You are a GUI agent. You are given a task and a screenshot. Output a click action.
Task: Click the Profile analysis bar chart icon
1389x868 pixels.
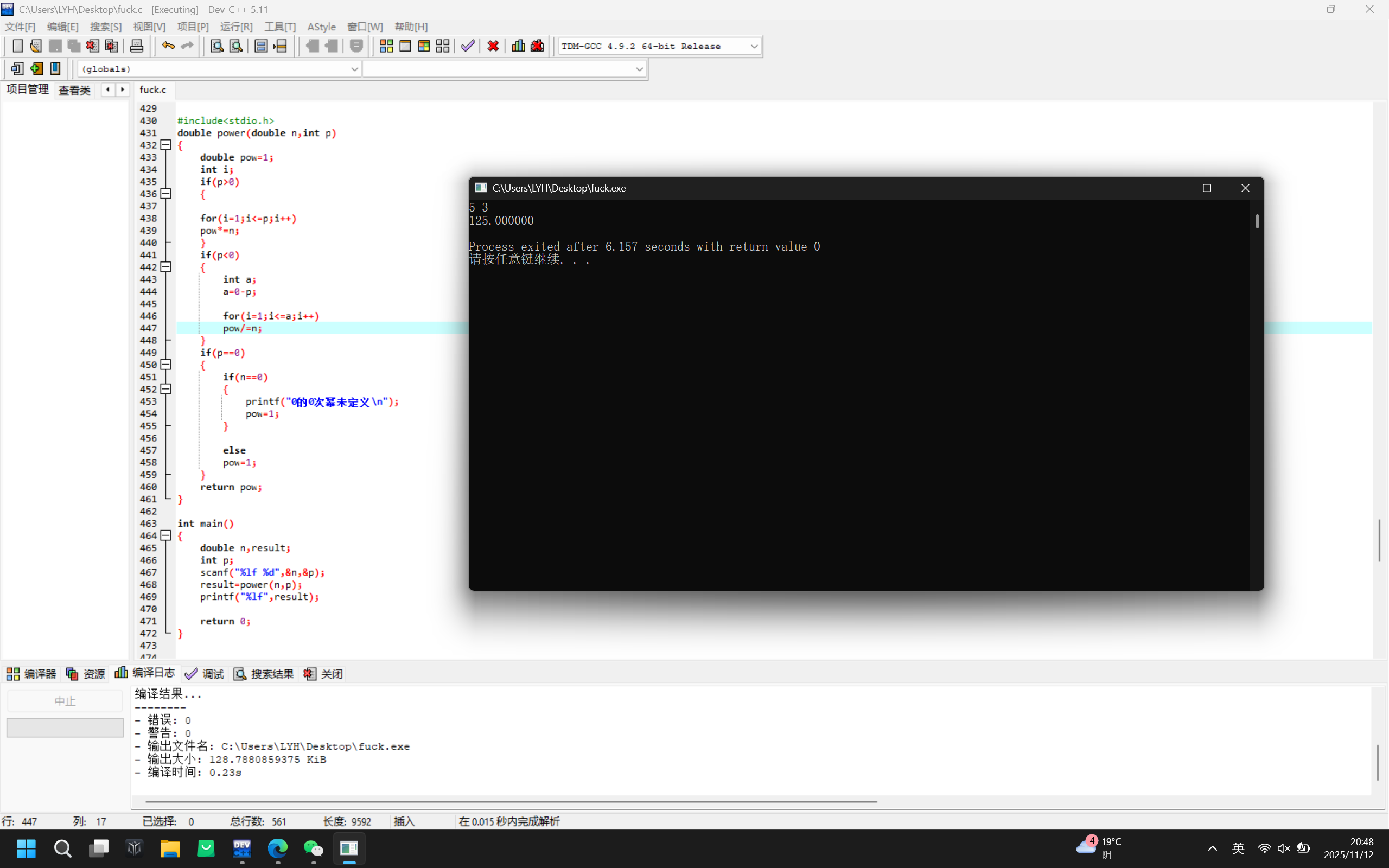[518, 46]
